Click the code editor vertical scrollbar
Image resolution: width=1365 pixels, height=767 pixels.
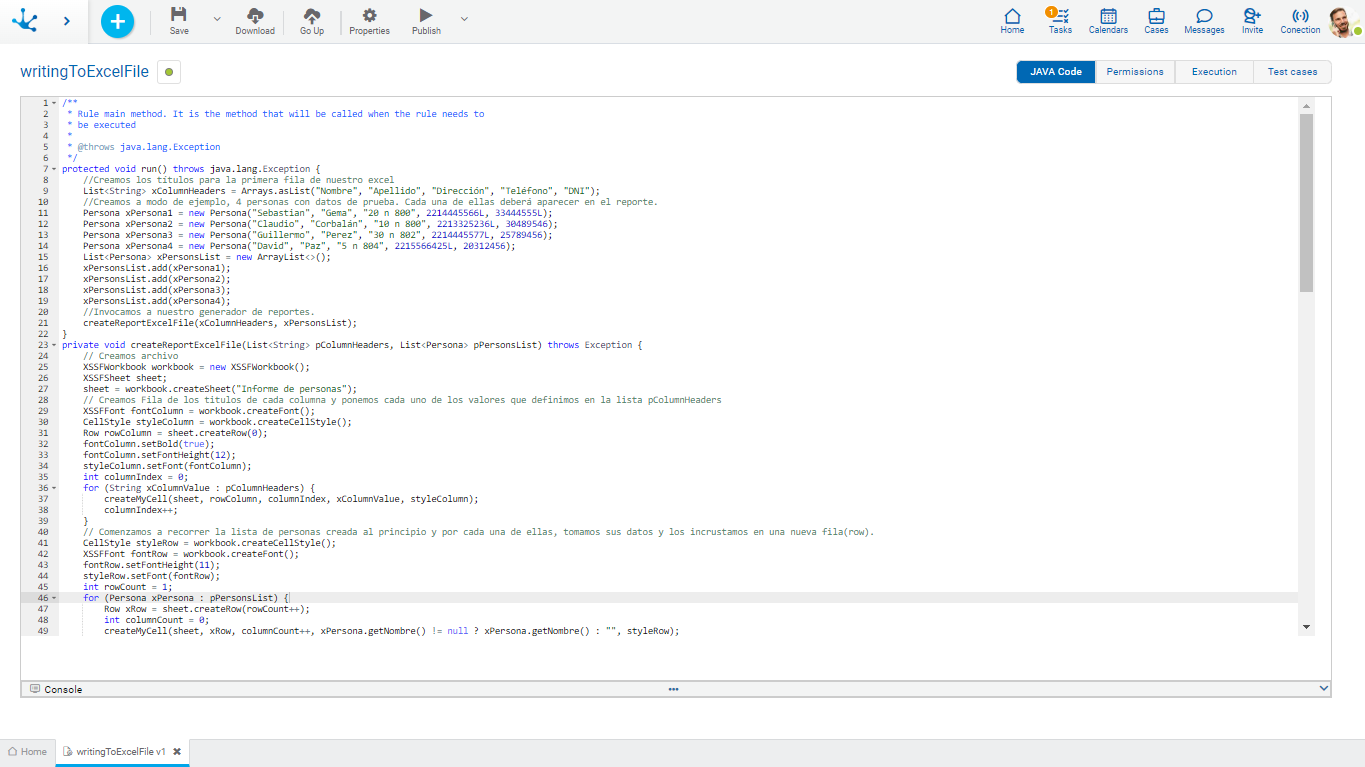pos(1306,202)
